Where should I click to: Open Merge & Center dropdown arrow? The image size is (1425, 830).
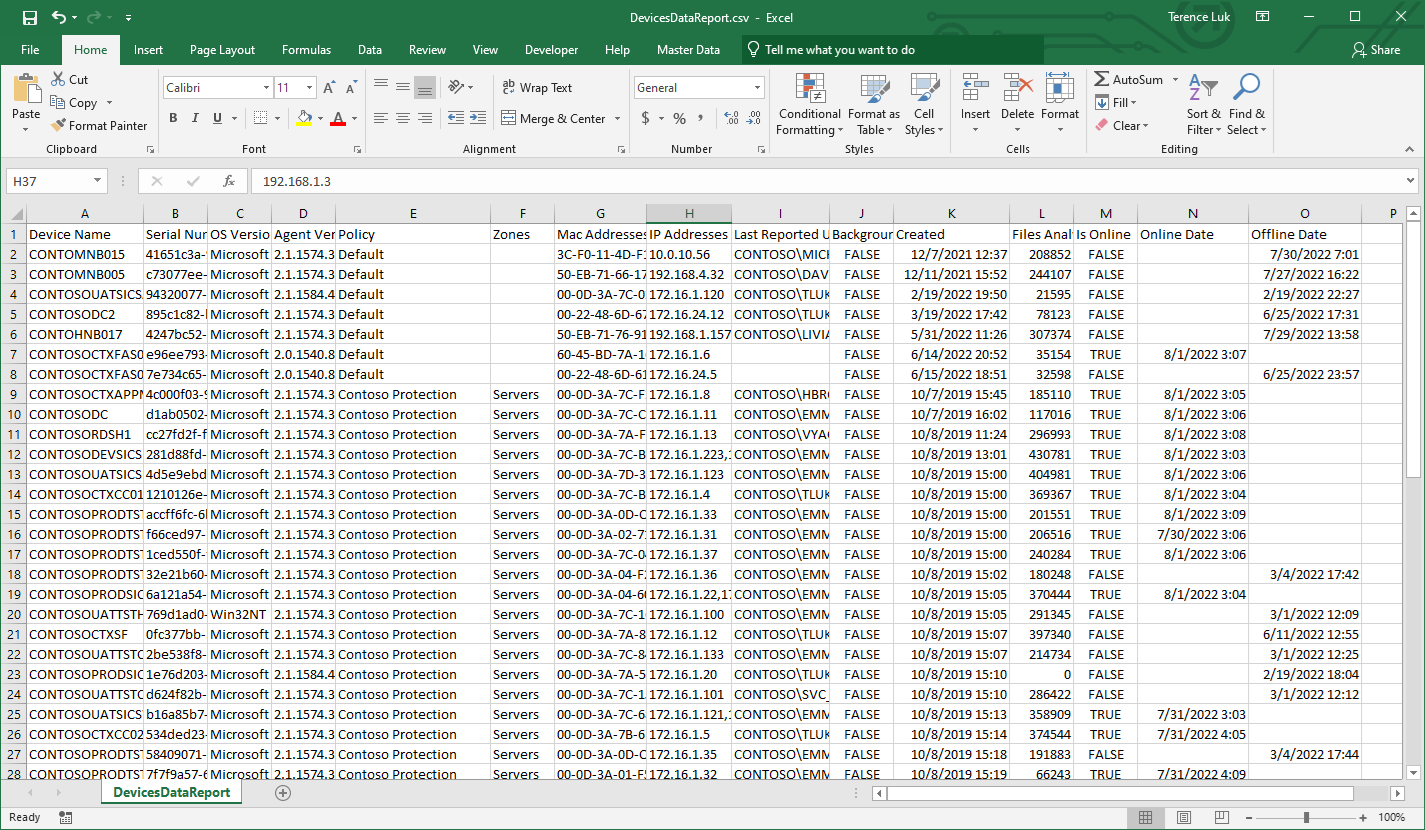point(617,118)
